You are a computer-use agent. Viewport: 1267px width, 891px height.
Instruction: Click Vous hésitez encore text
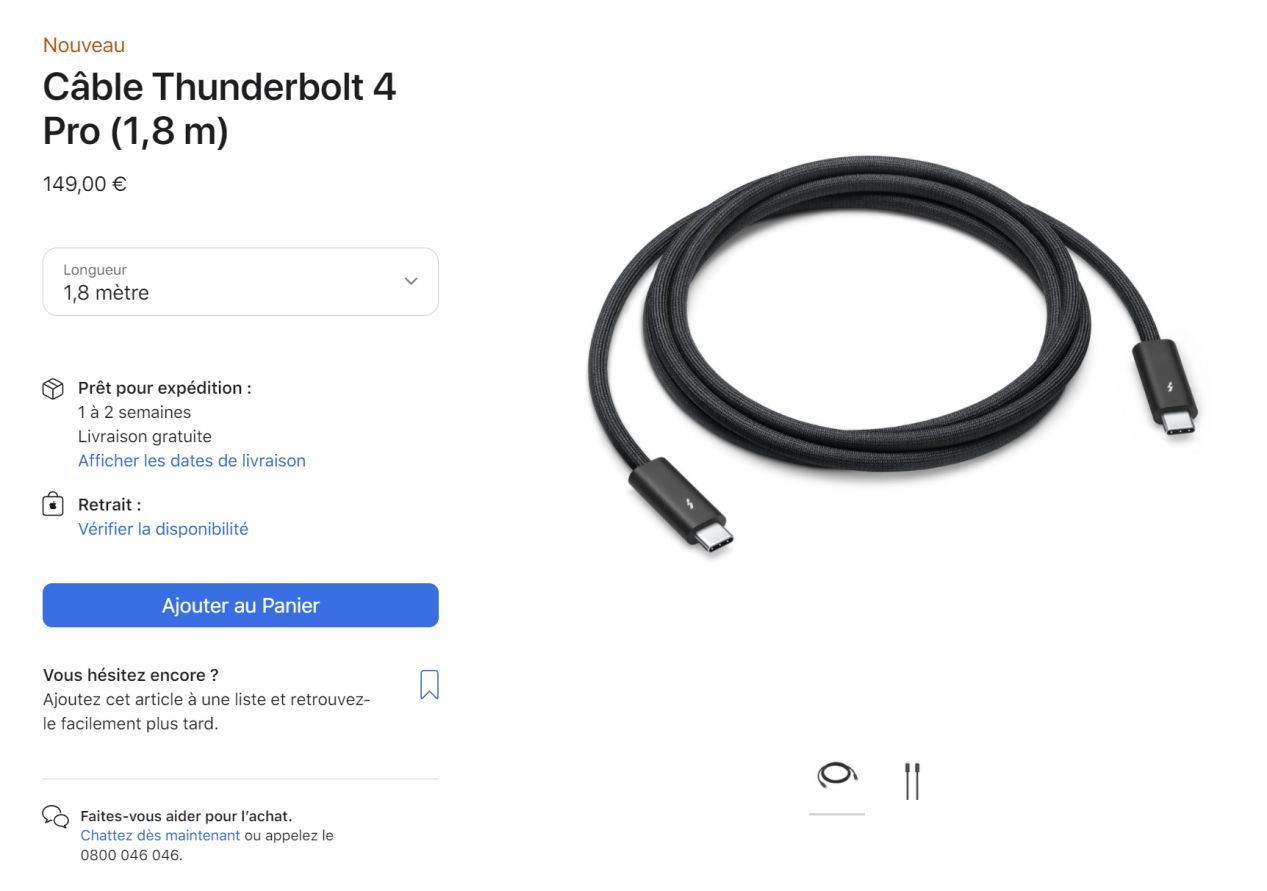tap(131, 675)
